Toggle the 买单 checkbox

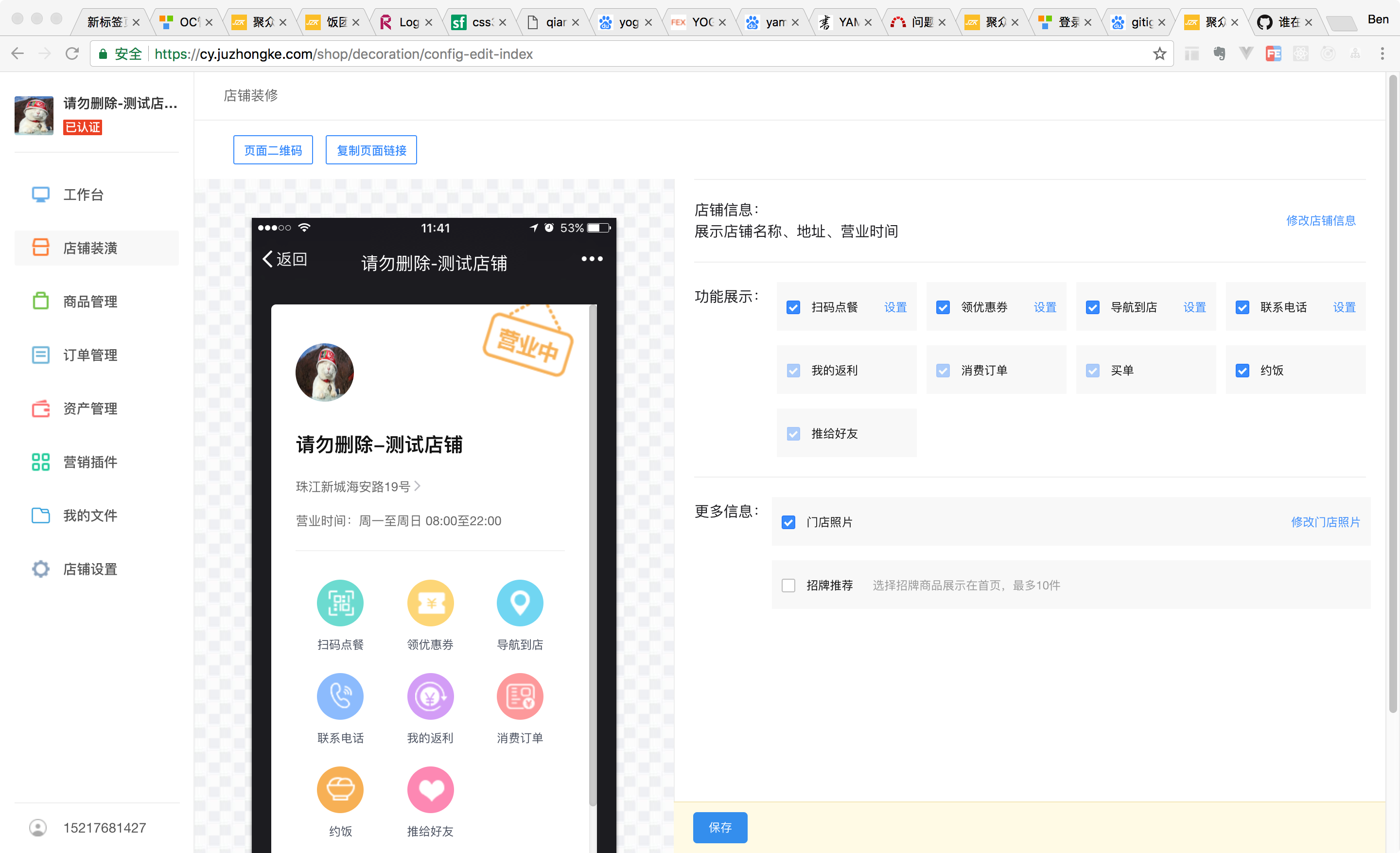[1092, 371]
